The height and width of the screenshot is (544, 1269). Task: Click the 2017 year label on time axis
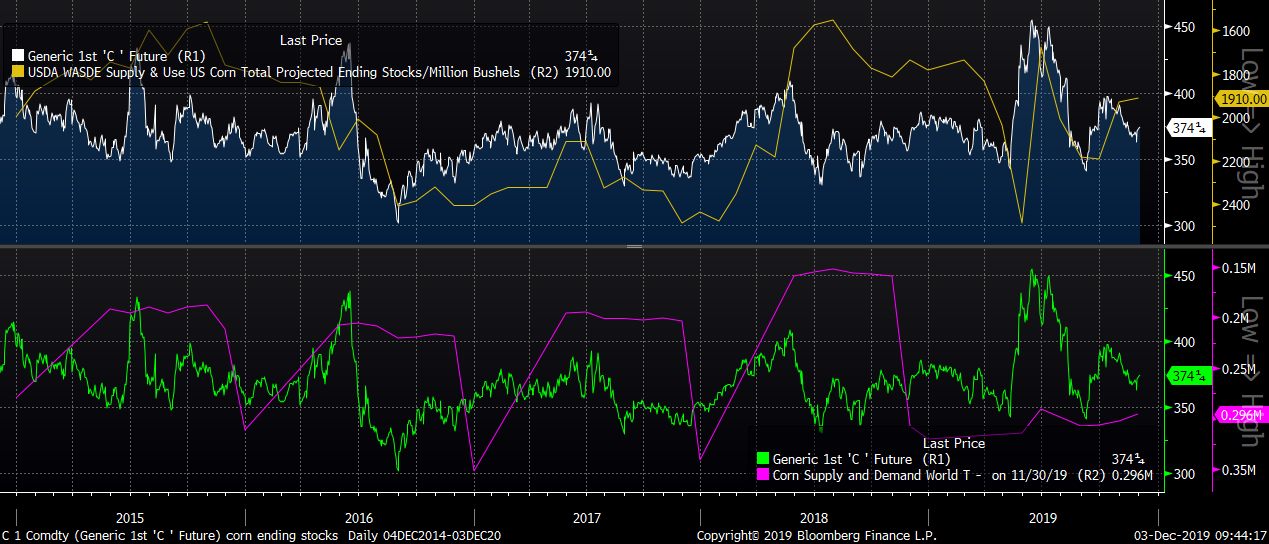pyautogui.click(x=586, y=518)
